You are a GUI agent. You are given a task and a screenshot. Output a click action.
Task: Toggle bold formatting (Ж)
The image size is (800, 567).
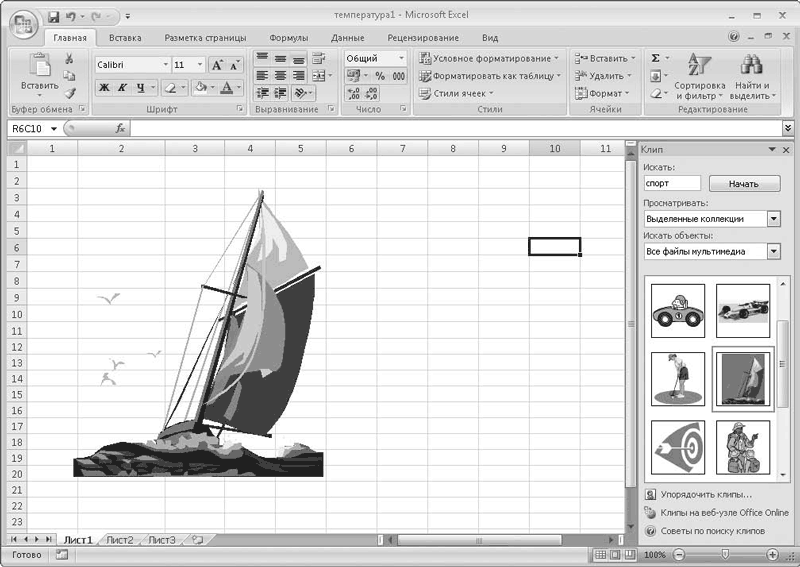(x=104, y=88)
